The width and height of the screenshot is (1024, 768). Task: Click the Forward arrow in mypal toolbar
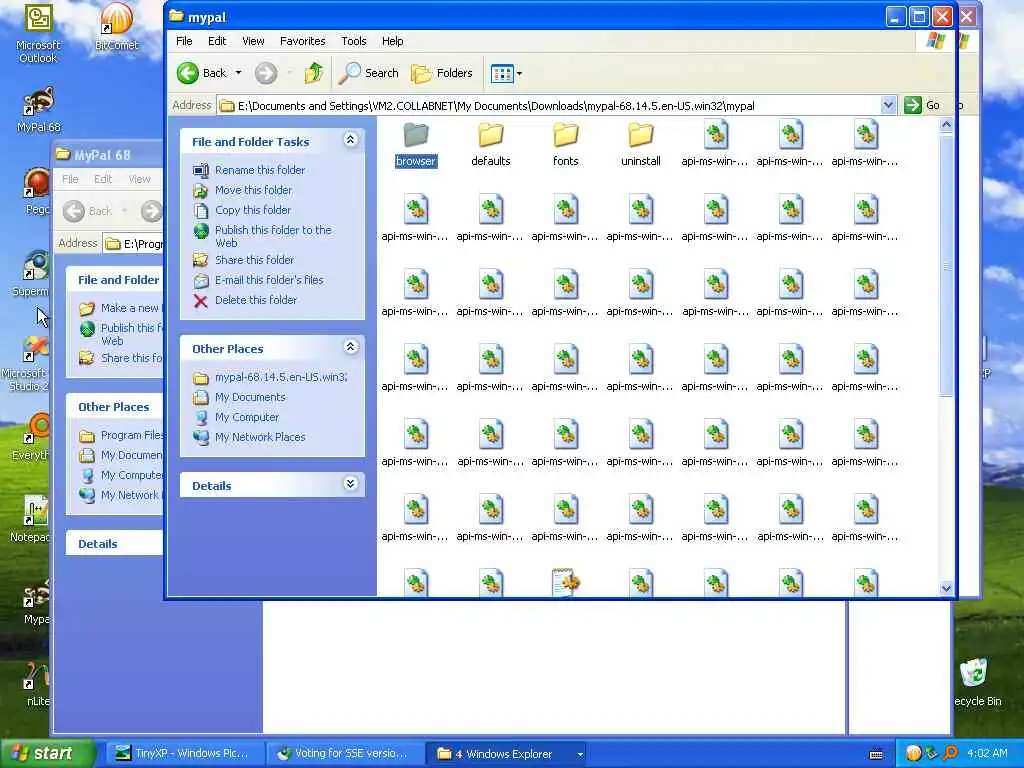click(266, 73)
